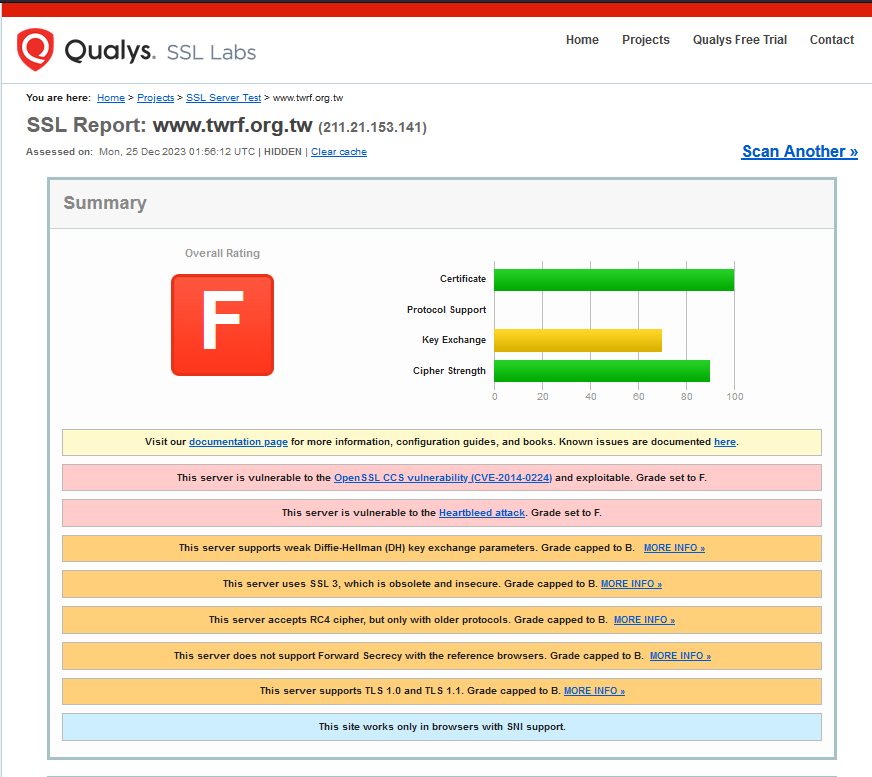Open the Heartbleed attack link
Image resolution: width=872 pixels, height=777 pixels.
click(482, 513)
